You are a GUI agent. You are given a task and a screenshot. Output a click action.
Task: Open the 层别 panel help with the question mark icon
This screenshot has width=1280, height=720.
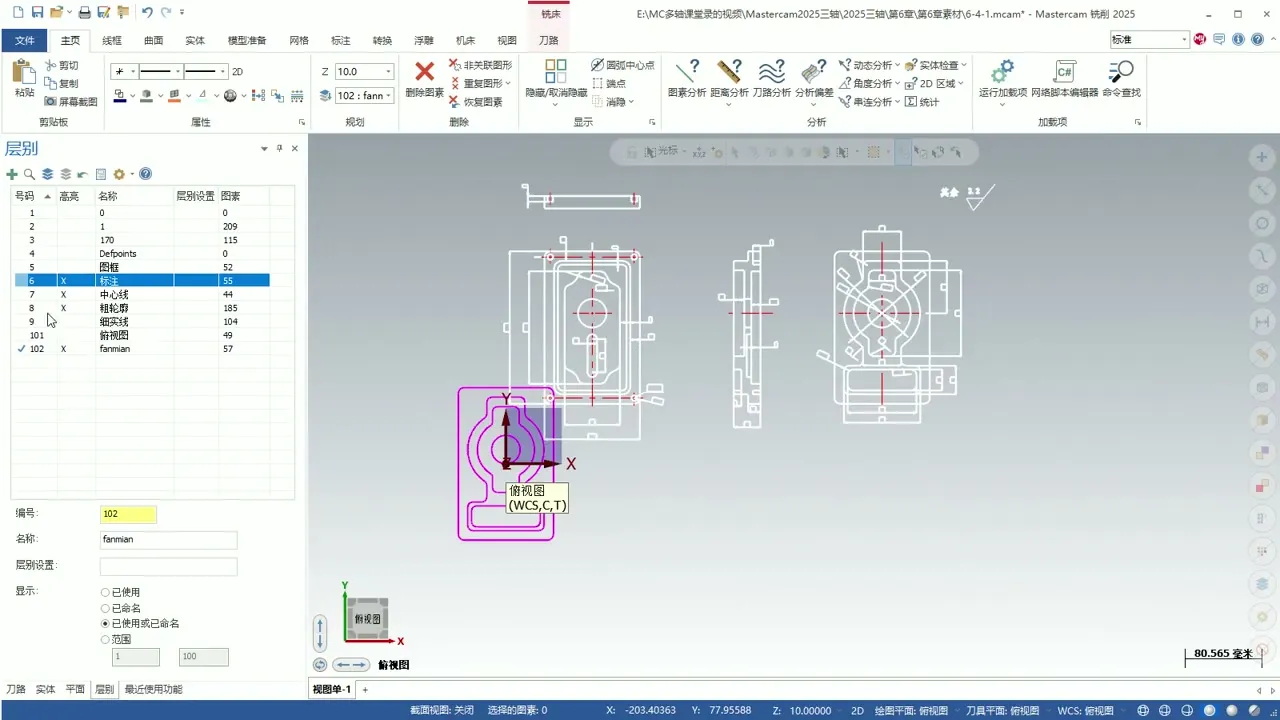click(145, 173)
